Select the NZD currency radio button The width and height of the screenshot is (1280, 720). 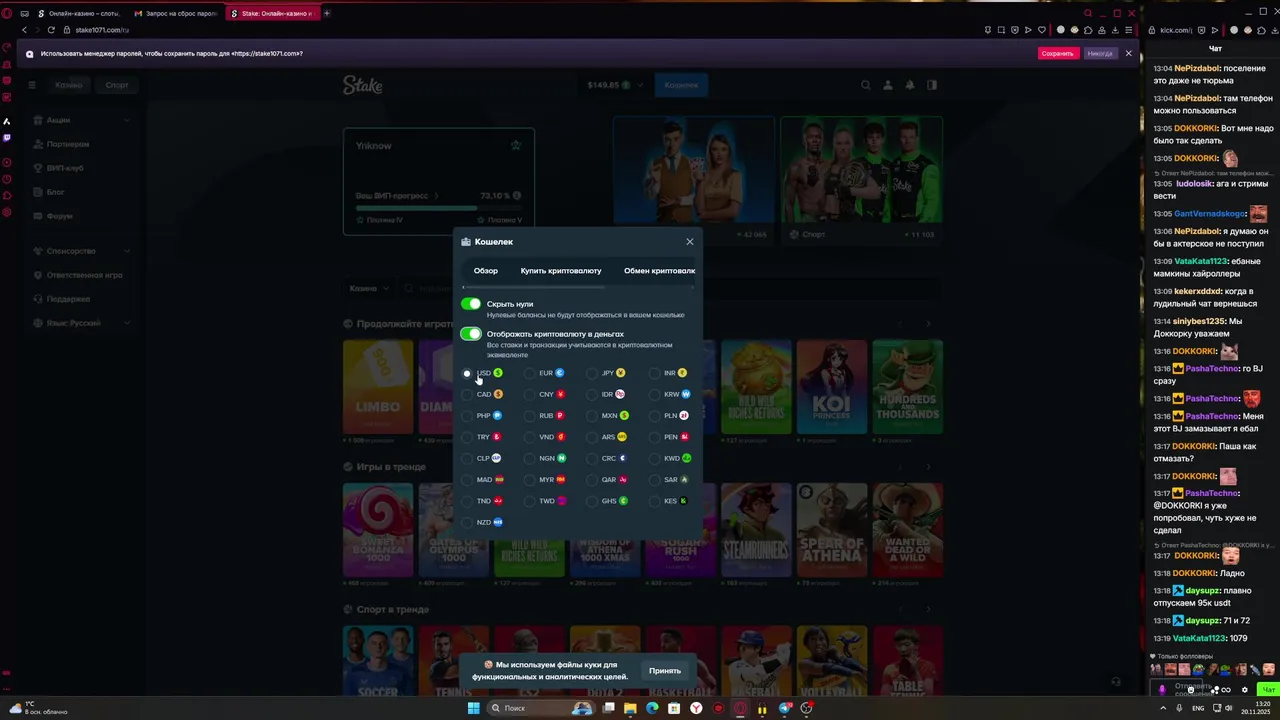(x=467, y=522)
